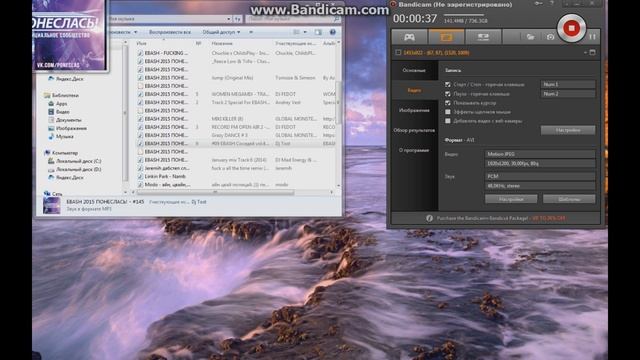Select the screen rectangle recording mode
Image resolution: width=640 pixels, height=360 pixels.
pos(446,37)
